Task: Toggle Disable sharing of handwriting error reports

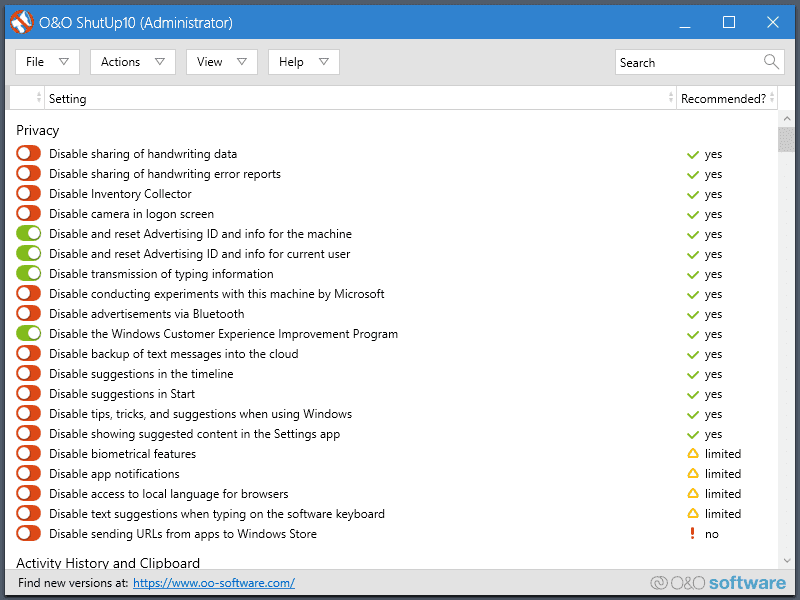Action: pos(28,173)
